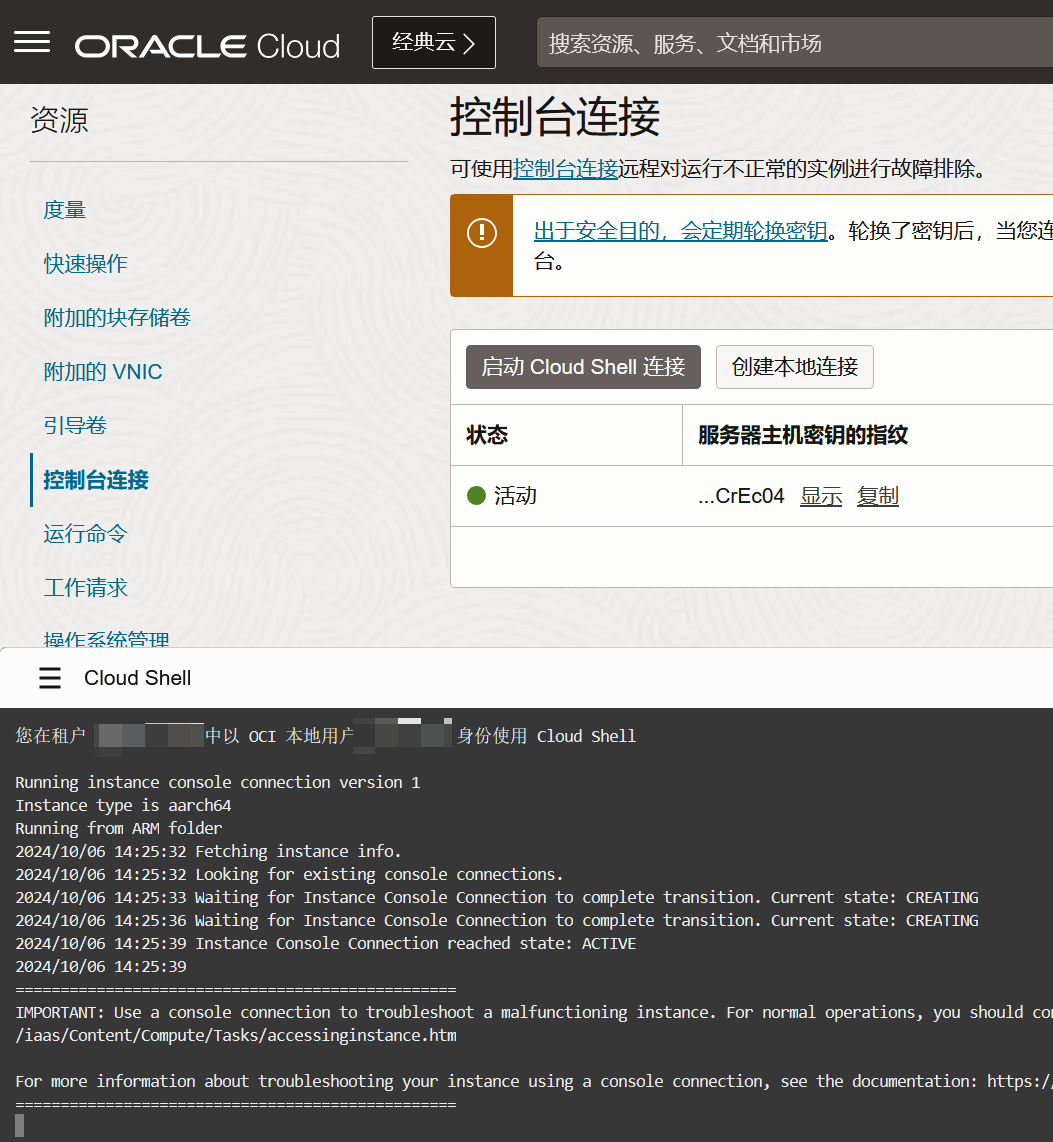Screen dimensions: 1053x1142
Task: Follow the 控制台连接 link in the description
Action: pos(566,169)
